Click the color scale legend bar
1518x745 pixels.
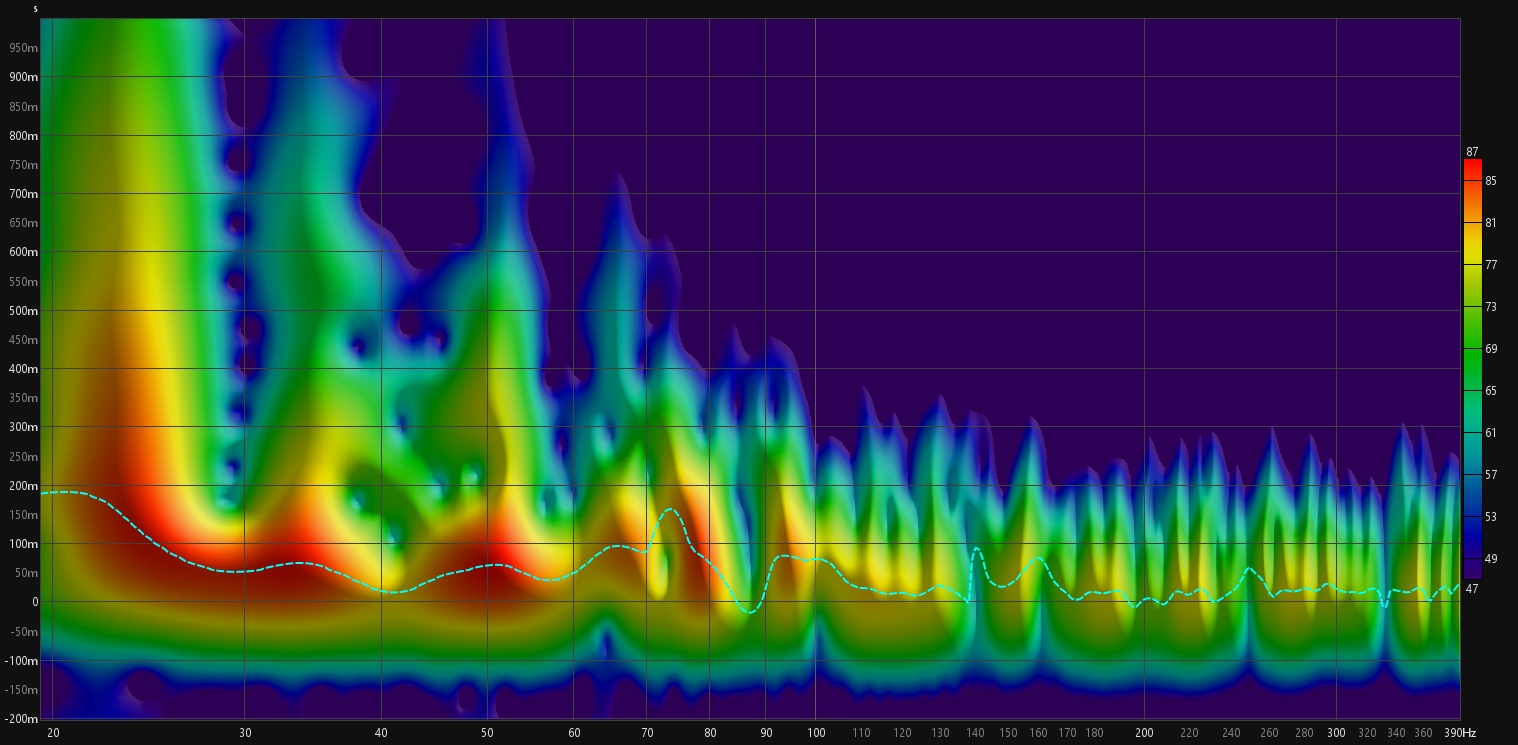coord(1472,369)
